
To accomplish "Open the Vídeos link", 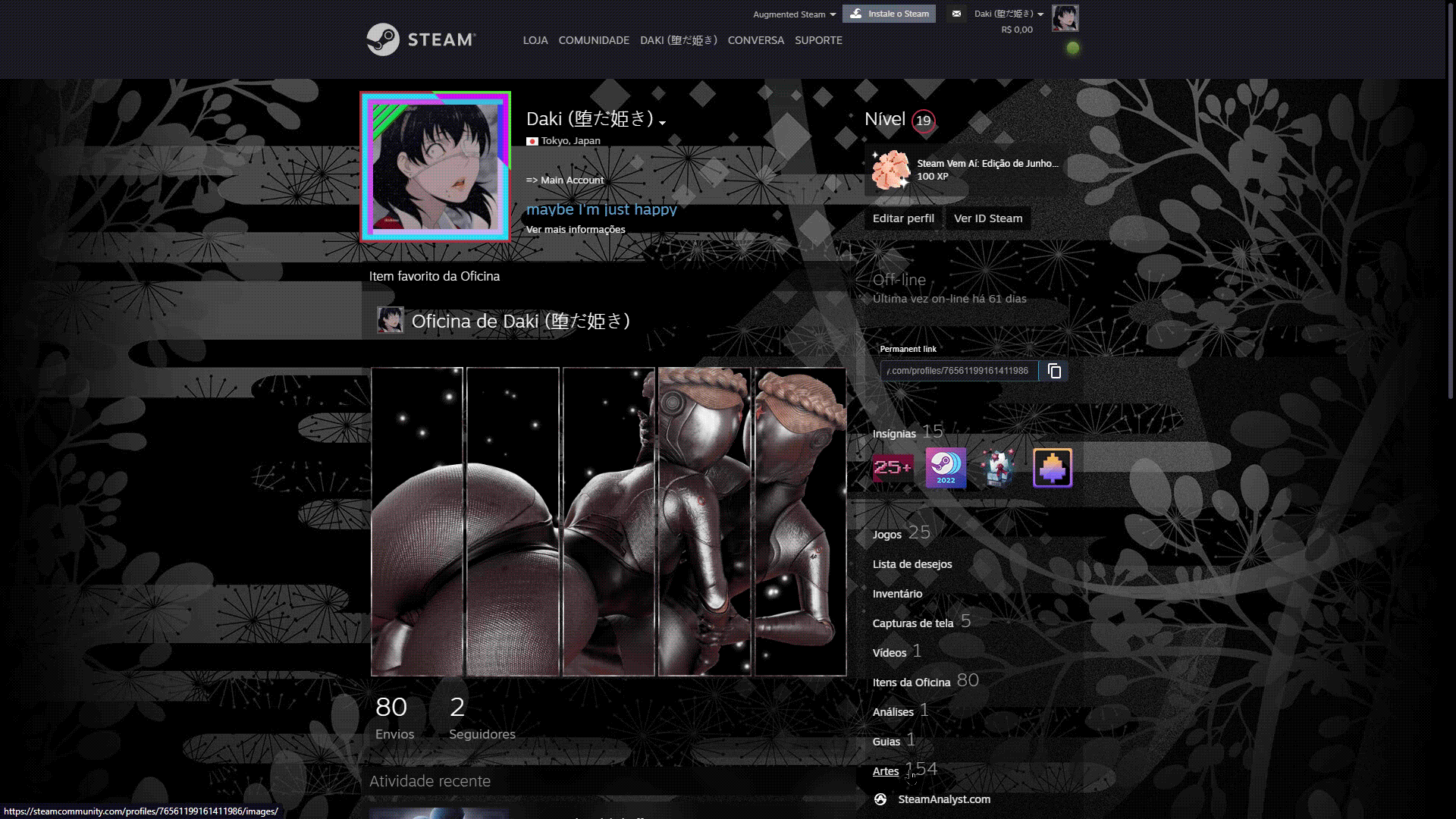I will (890, 653).
